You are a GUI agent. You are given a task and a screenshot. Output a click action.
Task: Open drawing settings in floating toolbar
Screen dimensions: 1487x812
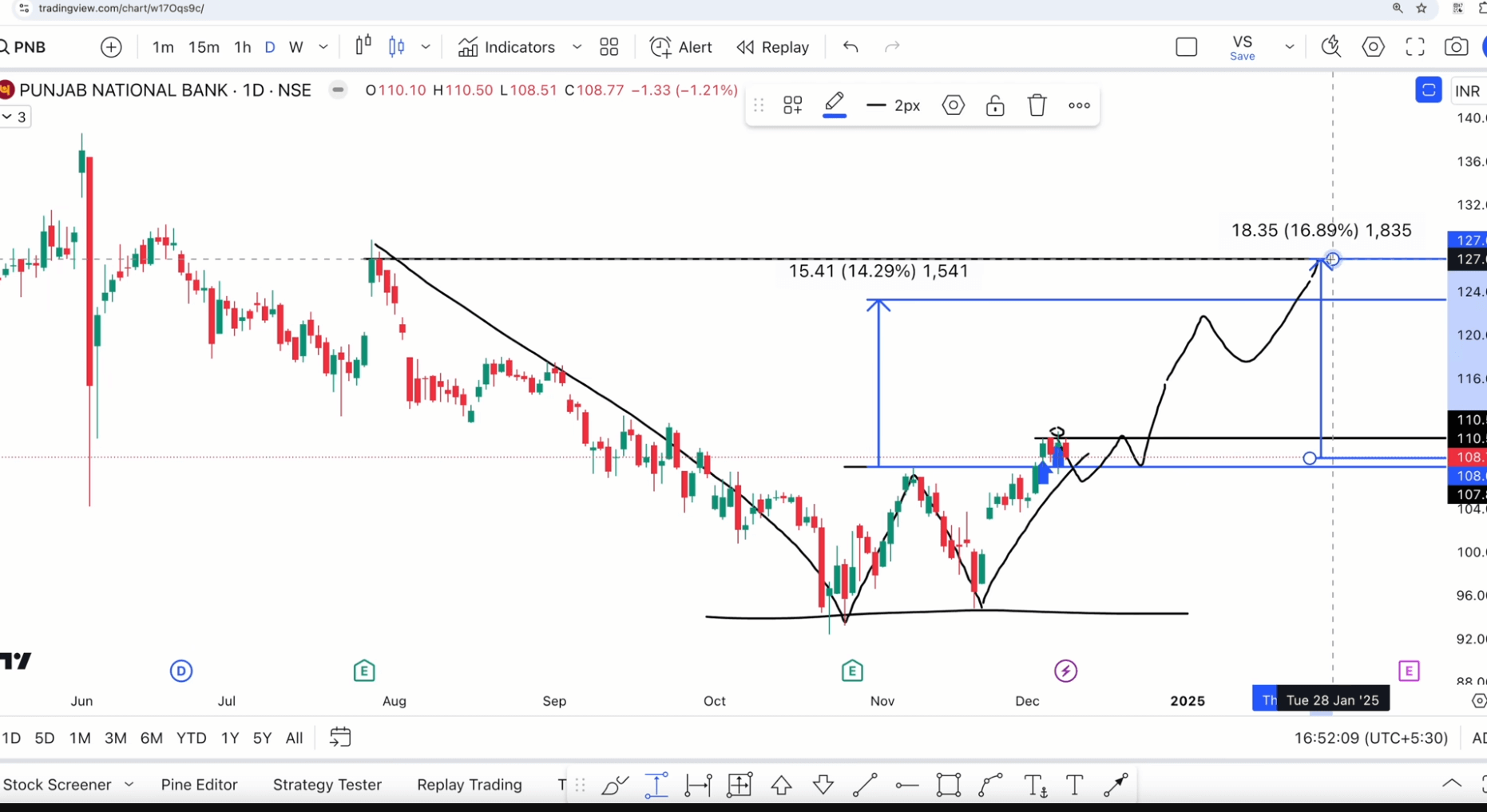[954, 105]
